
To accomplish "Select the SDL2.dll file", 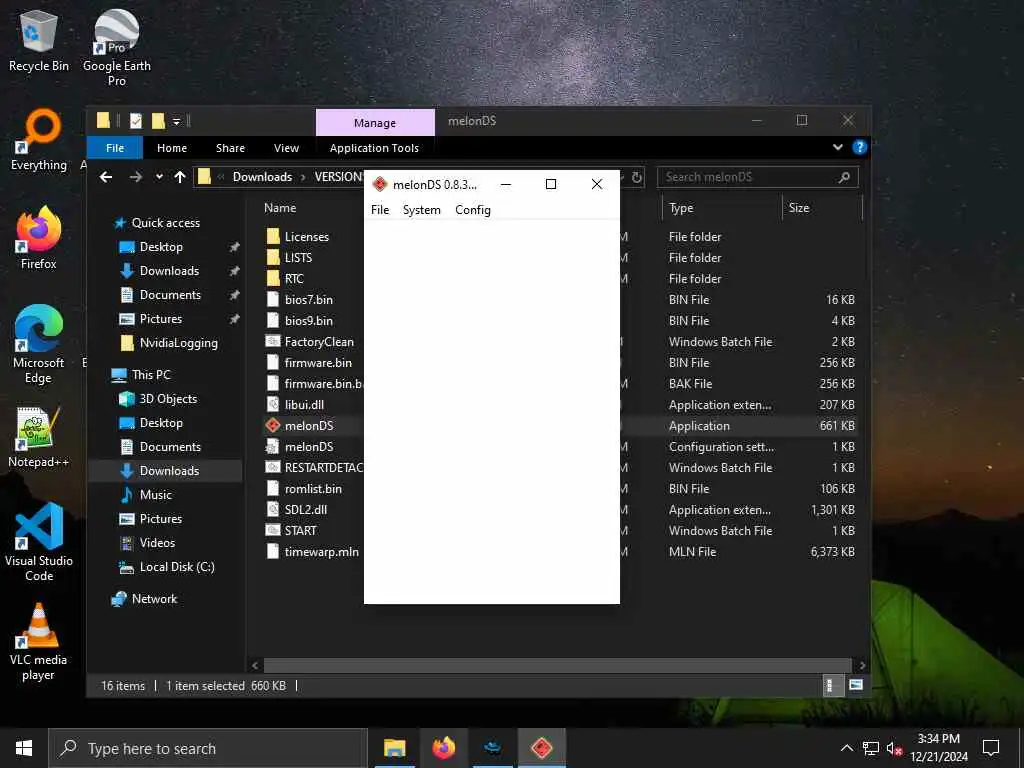I will 306,509.
